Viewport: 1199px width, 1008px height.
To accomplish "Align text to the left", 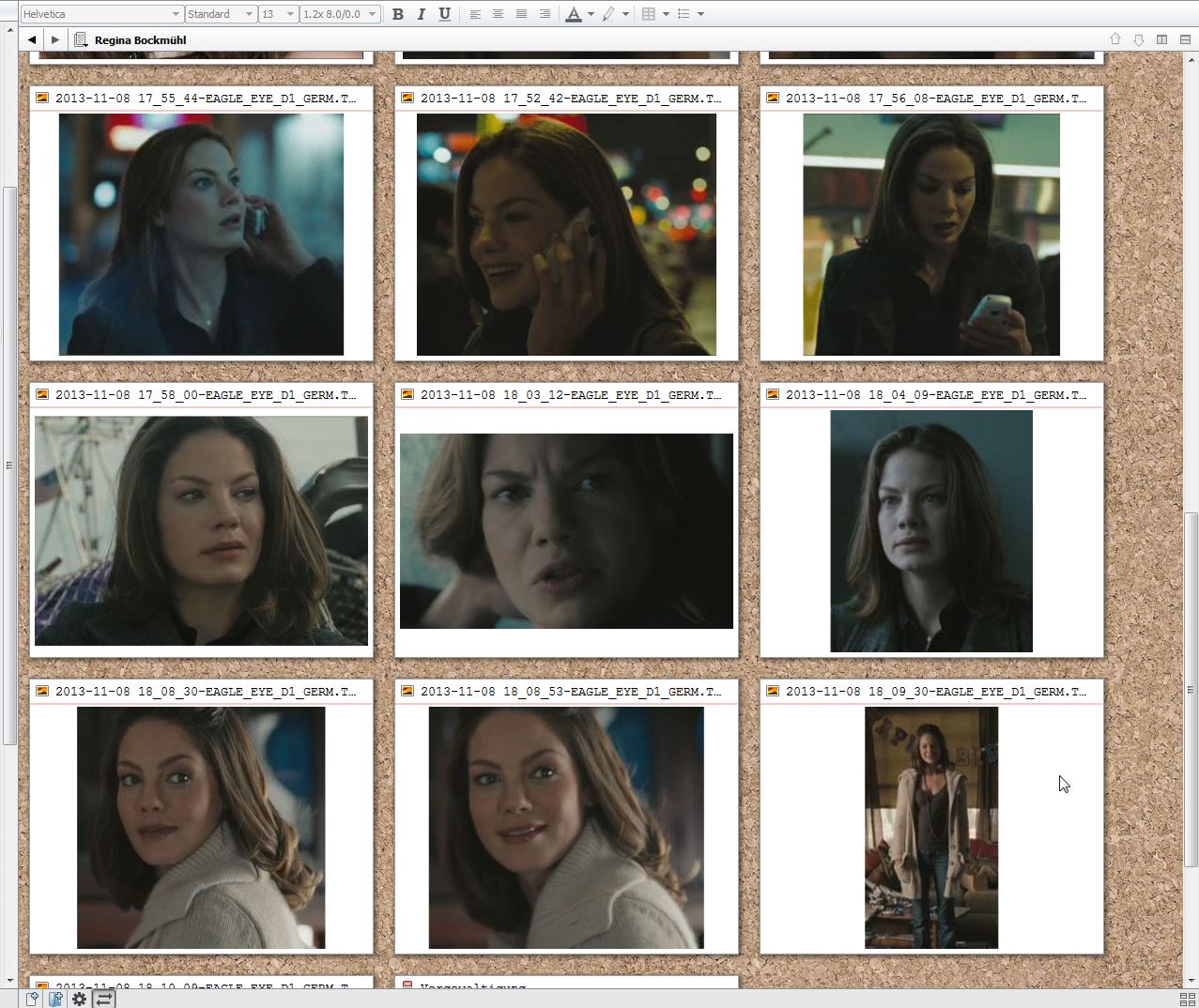I will click(x=475, y=14).
